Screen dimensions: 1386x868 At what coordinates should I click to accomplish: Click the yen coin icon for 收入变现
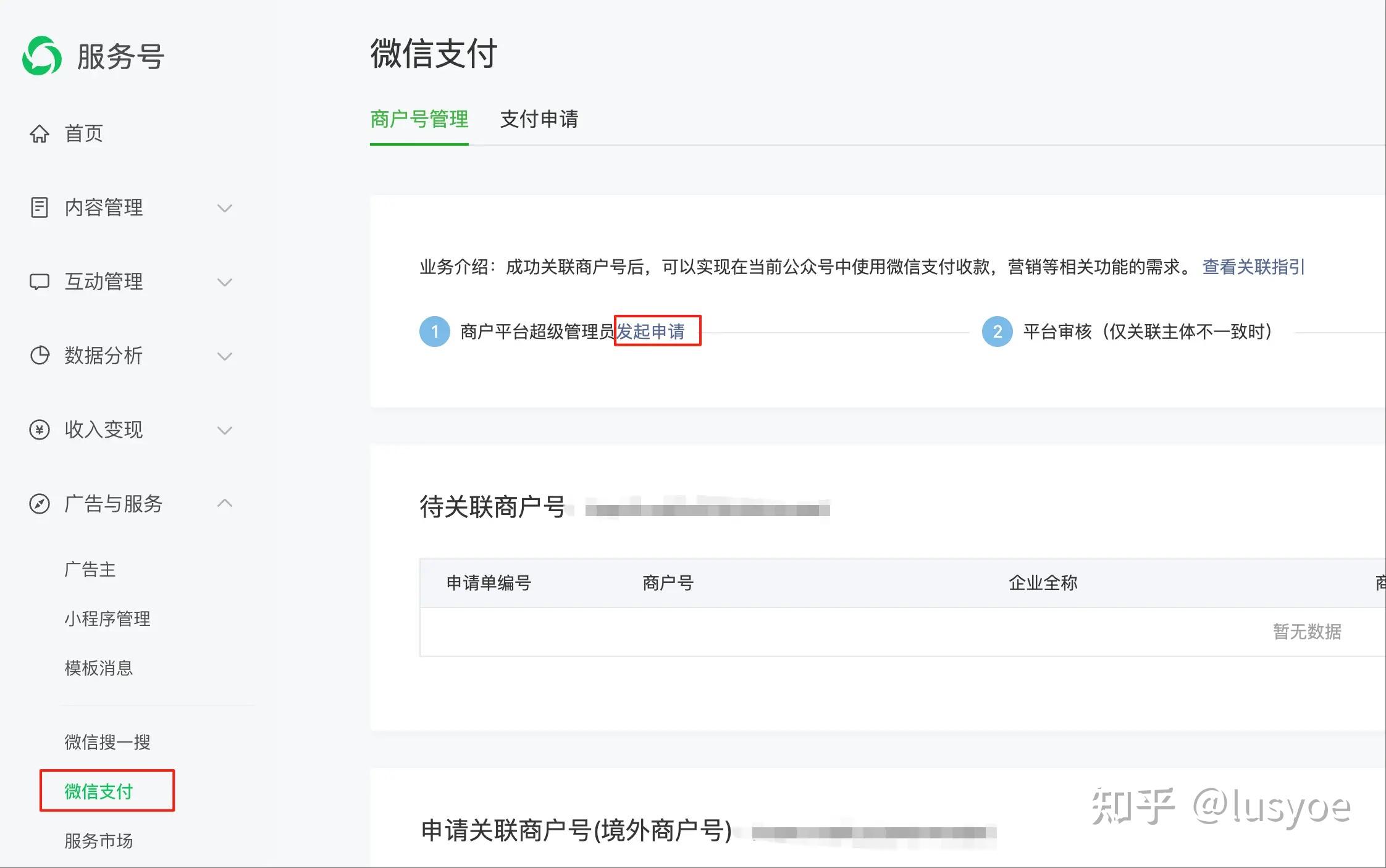pyautogui.click(x=40, y=430)
